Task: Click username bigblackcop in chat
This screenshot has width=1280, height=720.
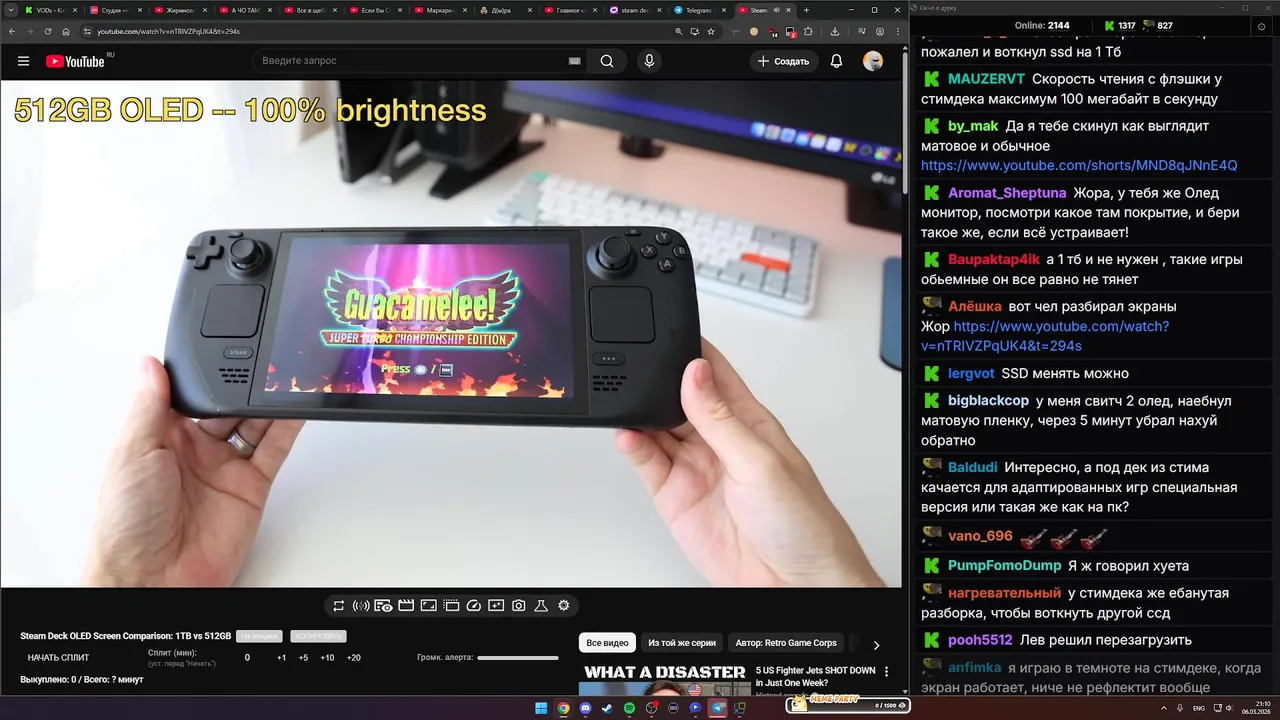Action: point(988,401)
